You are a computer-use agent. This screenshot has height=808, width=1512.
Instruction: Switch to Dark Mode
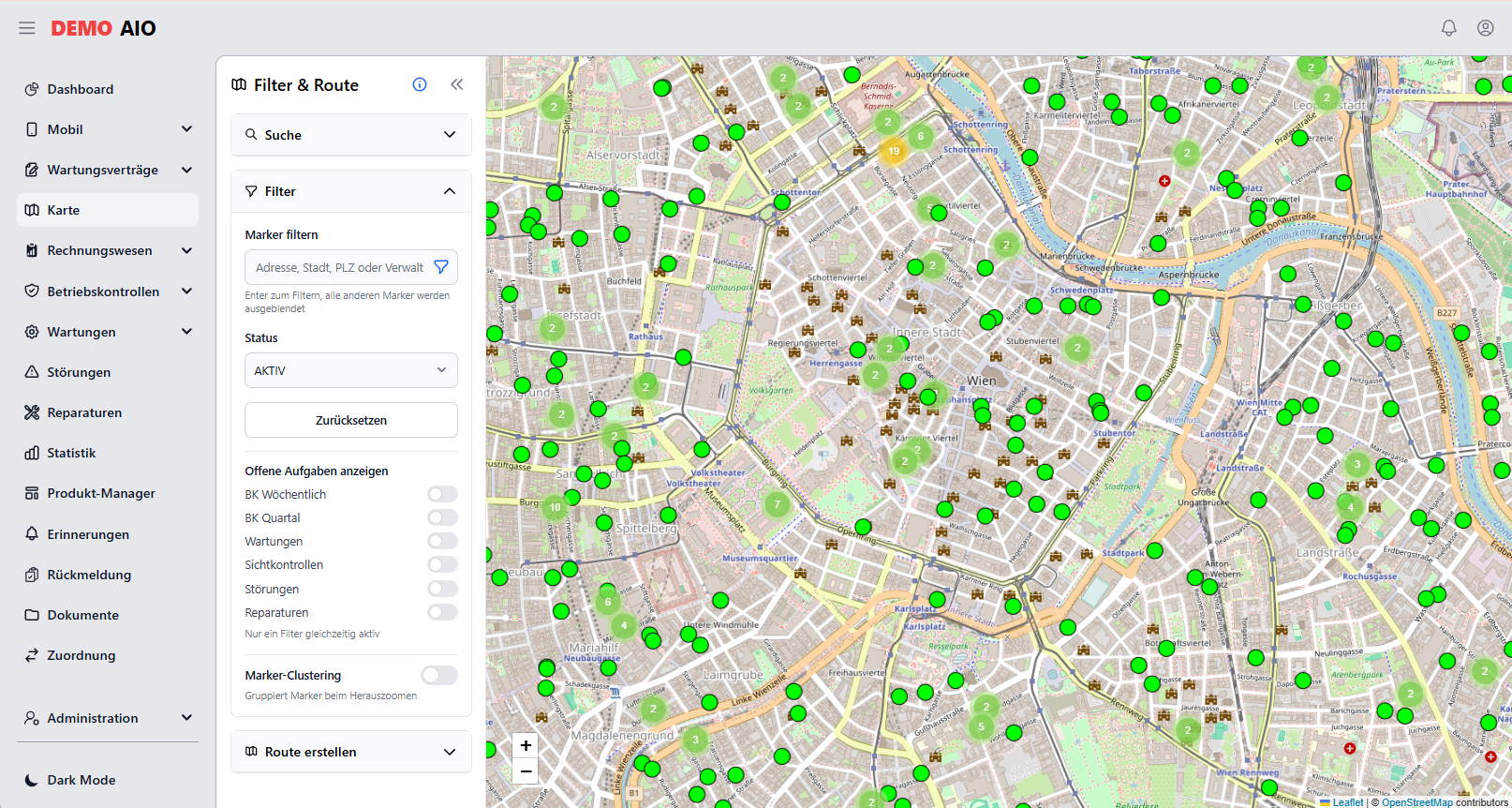(108, 780)
